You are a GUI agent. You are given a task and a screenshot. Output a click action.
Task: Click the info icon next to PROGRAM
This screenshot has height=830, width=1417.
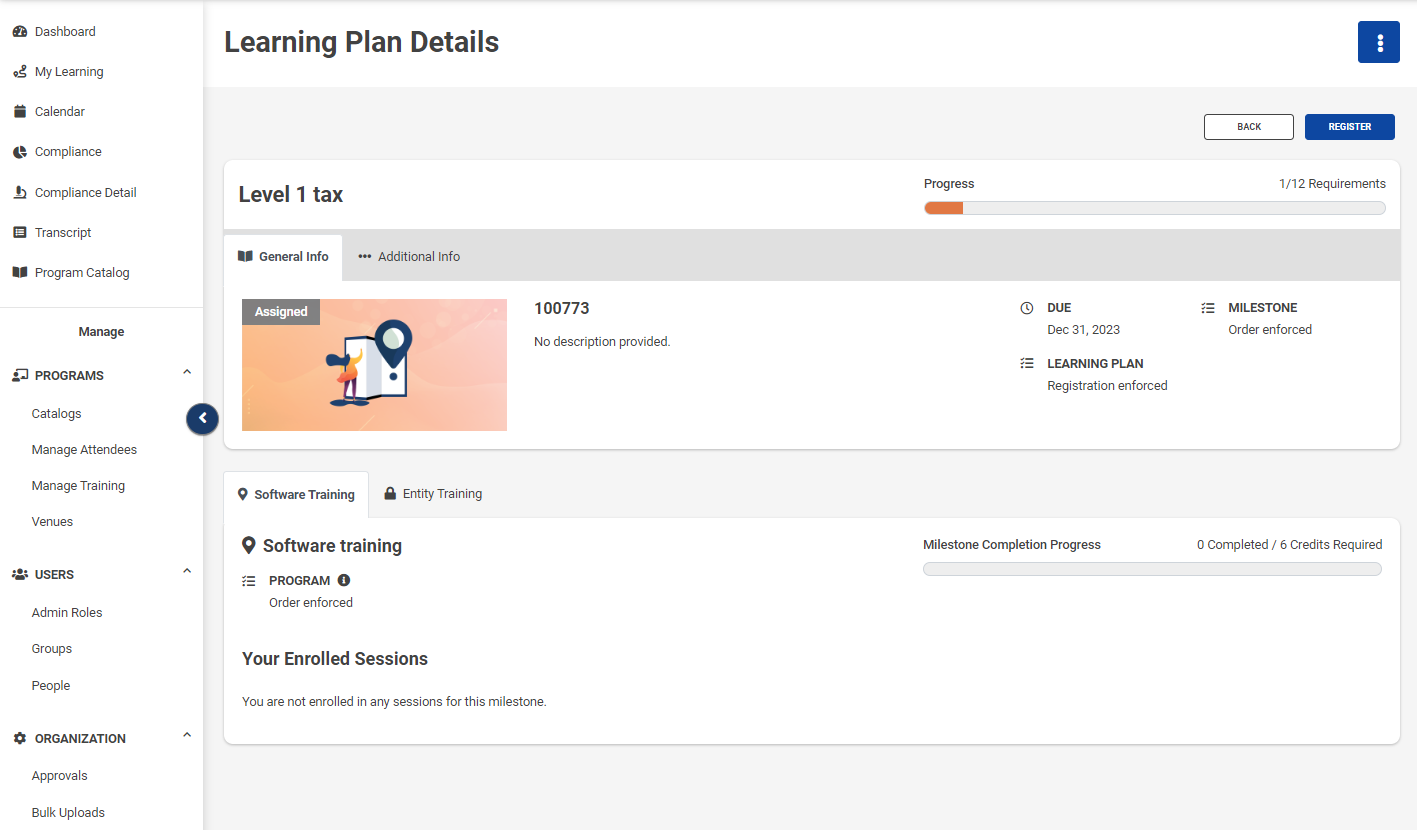[x=344, y=580]
